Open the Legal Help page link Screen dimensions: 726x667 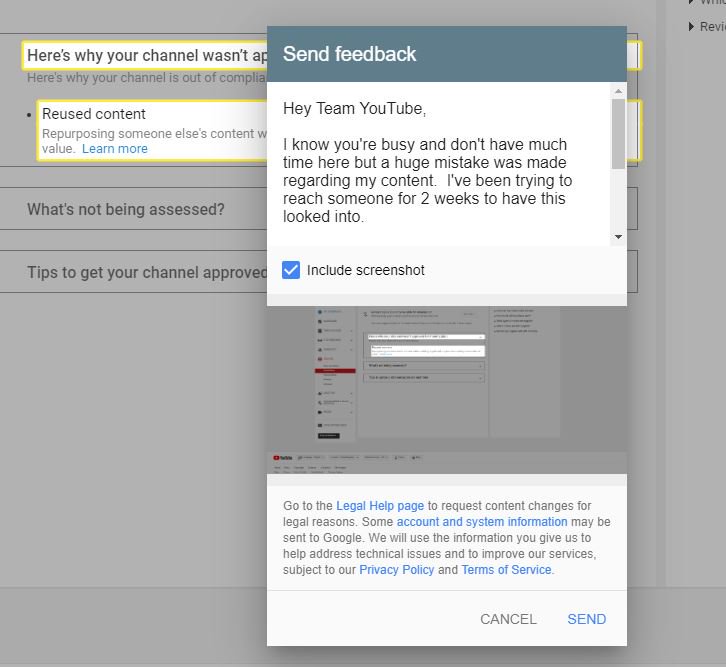(x=380, y=505)
